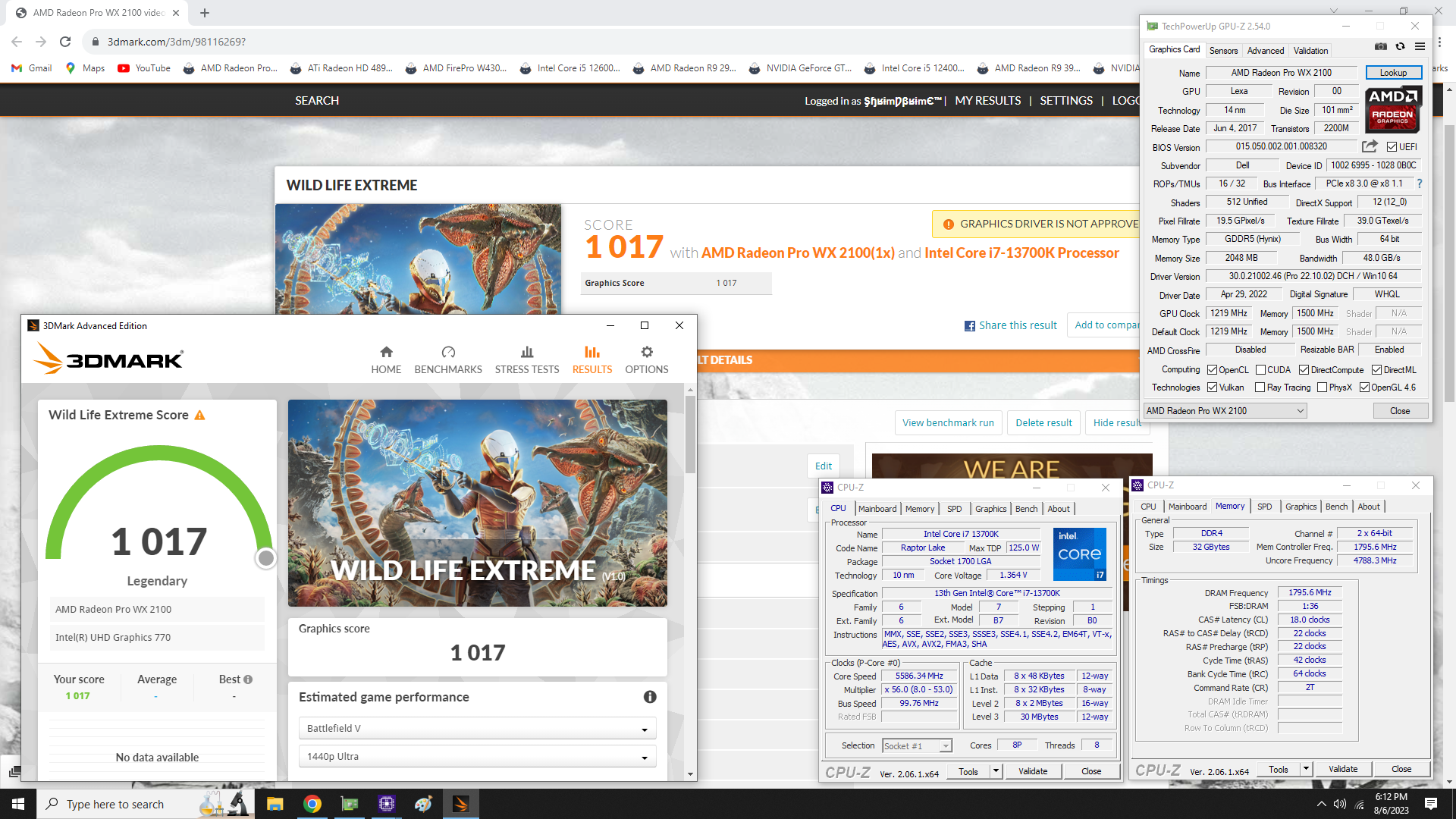The image size is (1456, 819).
Task: Click the BIOS export share icon in GPU-Z
Action: 1370,146
